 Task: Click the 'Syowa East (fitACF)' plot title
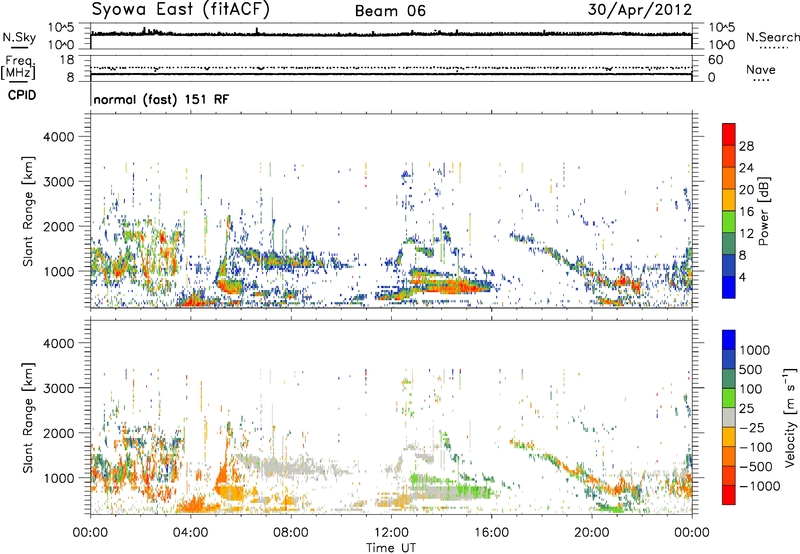point(181,10)
